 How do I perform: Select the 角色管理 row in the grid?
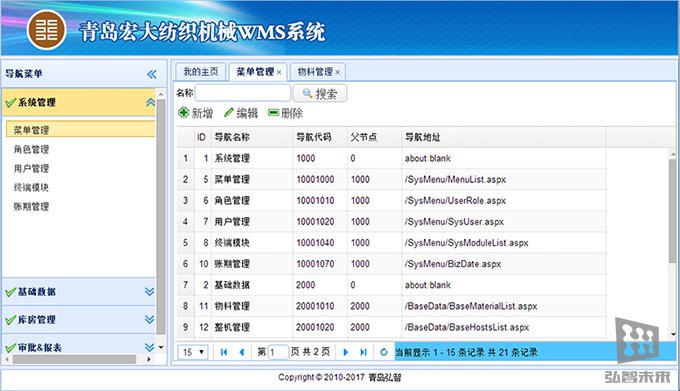click(x=391, y=200)
